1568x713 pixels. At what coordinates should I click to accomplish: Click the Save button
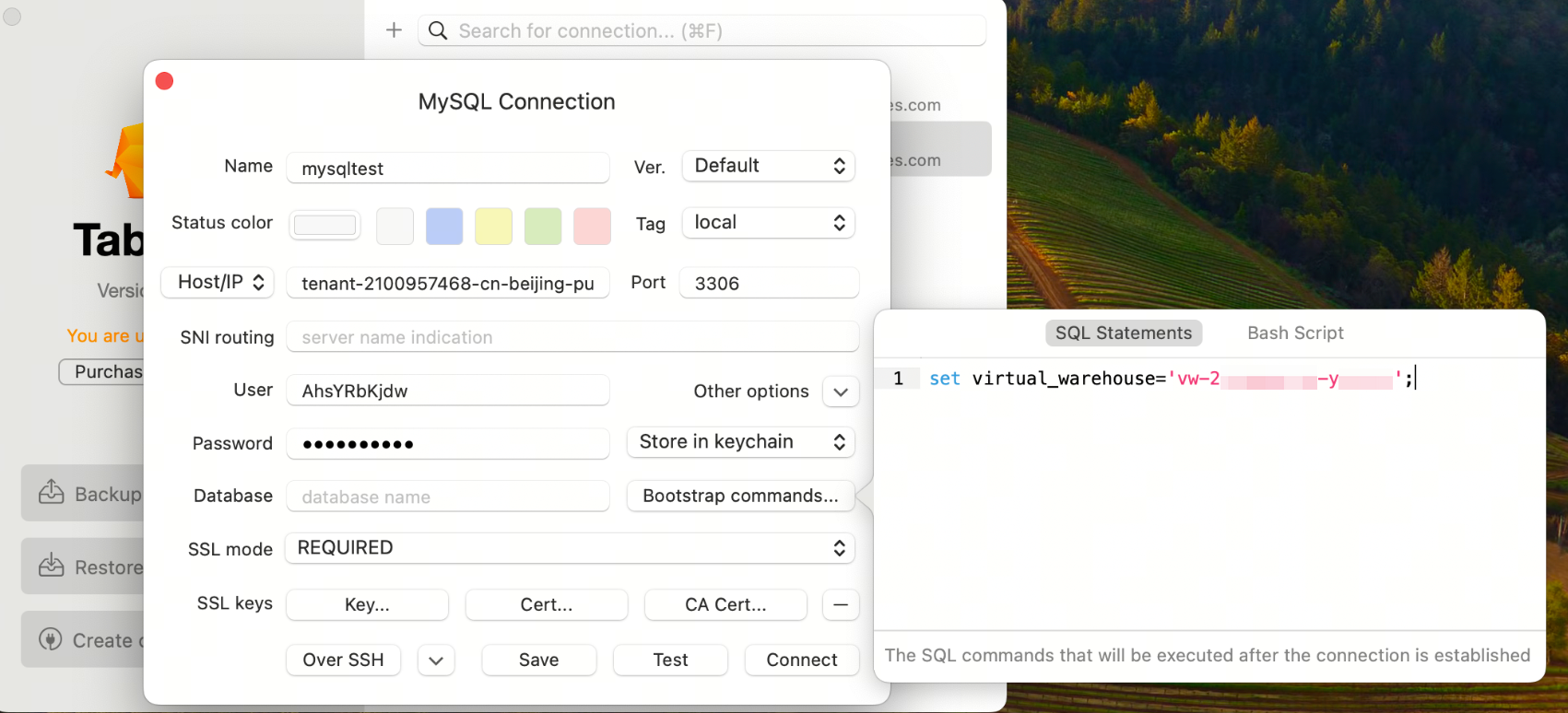[x=539, y=660]
